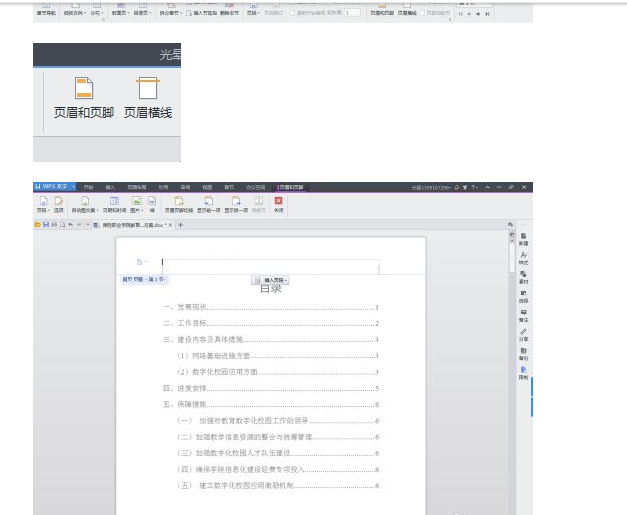Switch to the 开始 ribbon tab
The width and height of the screenshot is (627, 515).
pos(88,187)
